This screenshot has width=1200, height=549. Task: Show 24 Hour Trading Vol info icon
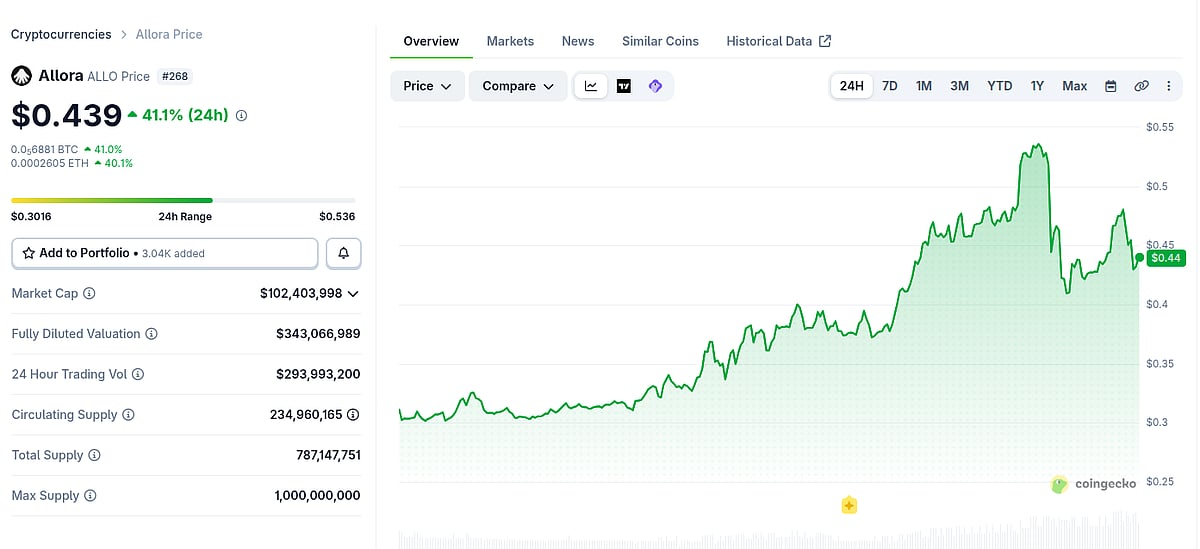[x=138, y=374]
